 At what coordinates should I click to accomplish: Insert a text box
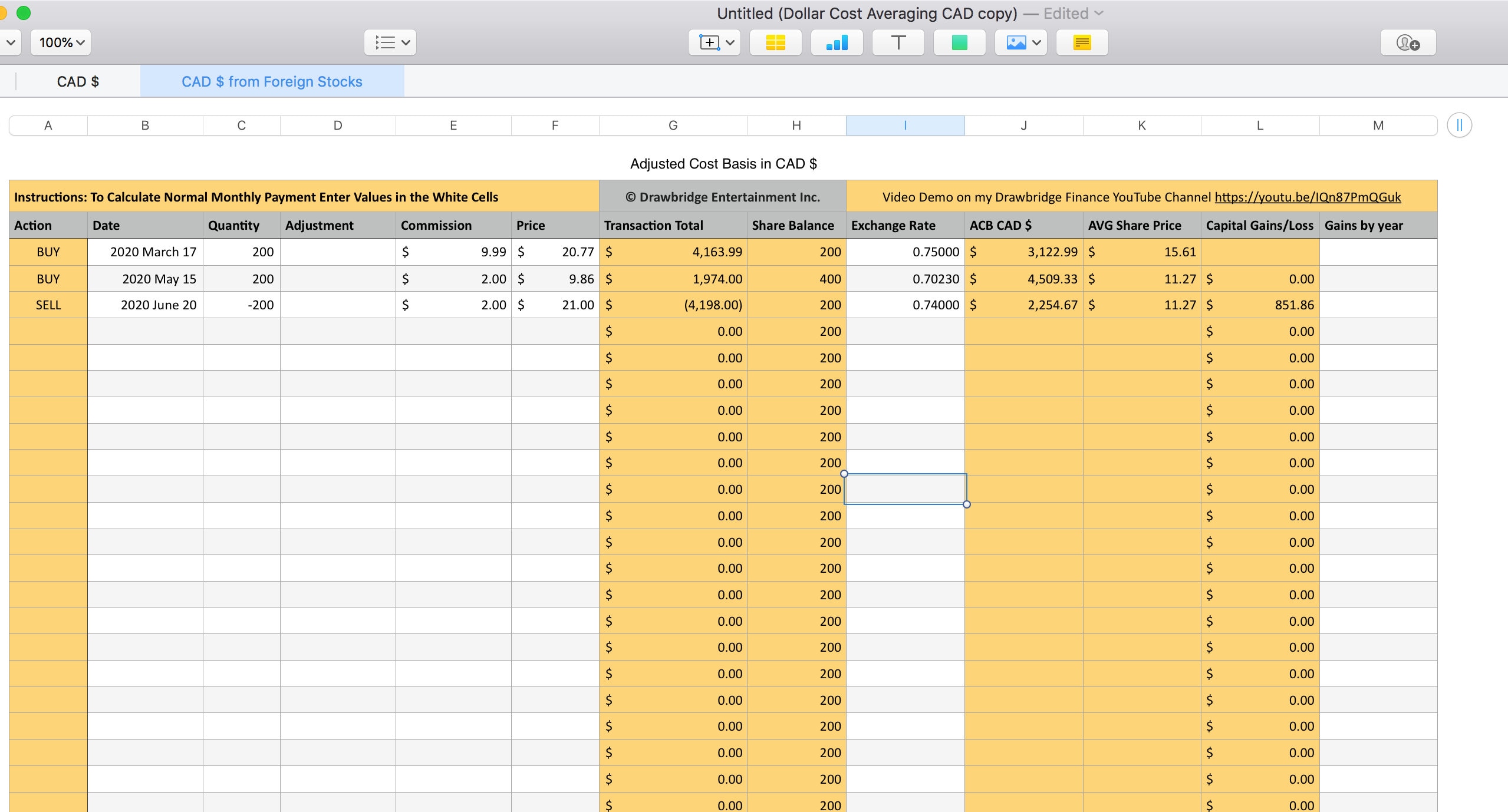[x=897, y=42]
